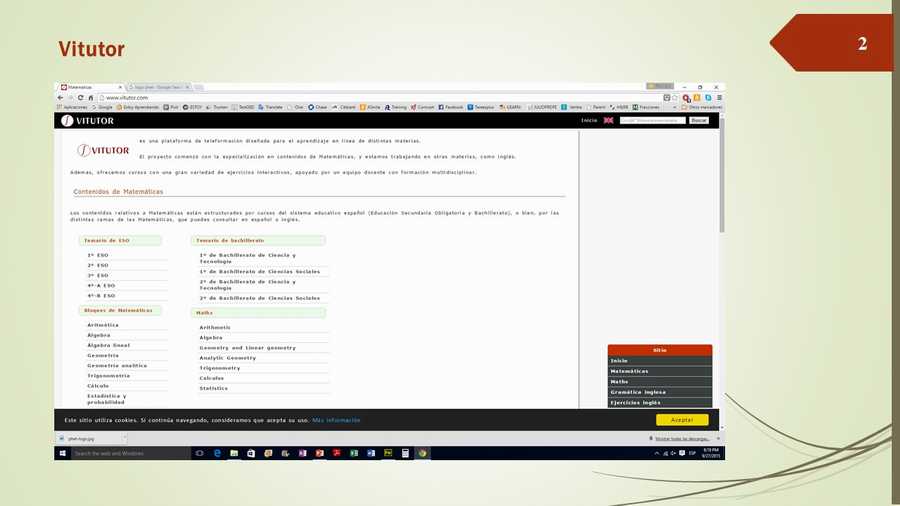Viewport: 900px width, 506px height.
Task: Open the downloaded jpg file in the downloads bar
Action: (88, 438)
